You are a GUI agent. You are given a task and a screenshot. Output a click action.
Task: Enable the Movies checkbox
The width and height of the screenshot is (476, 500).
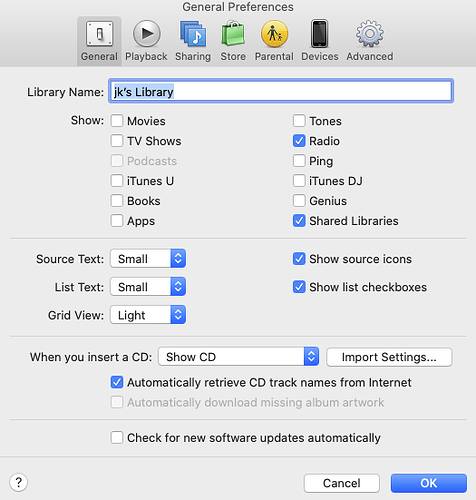click(117, 121)
